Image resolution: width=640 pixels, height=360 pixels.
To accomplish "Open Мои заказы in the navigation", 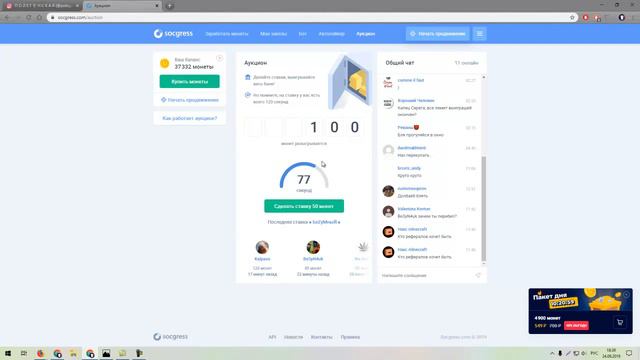I will pyautogui.click(x=273, y=34).
